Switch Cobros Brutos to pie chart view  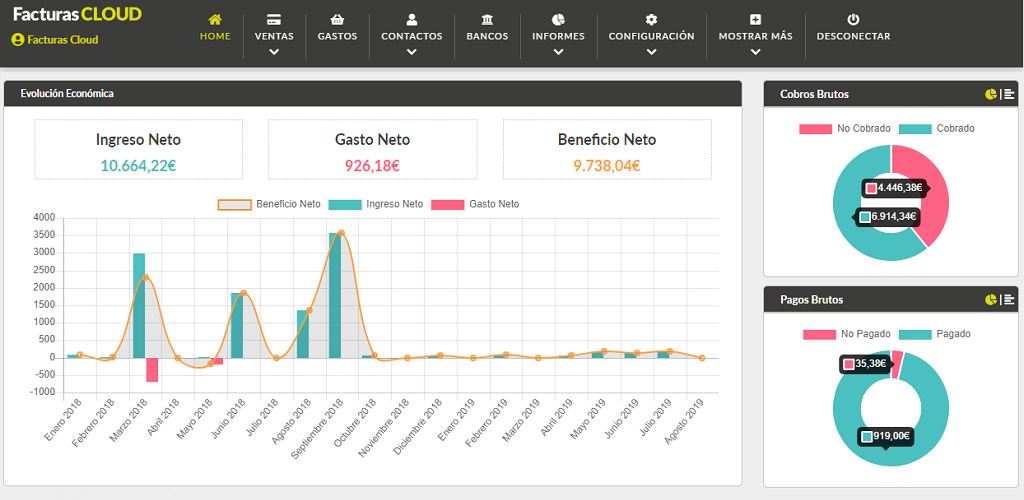click(991, 94)
